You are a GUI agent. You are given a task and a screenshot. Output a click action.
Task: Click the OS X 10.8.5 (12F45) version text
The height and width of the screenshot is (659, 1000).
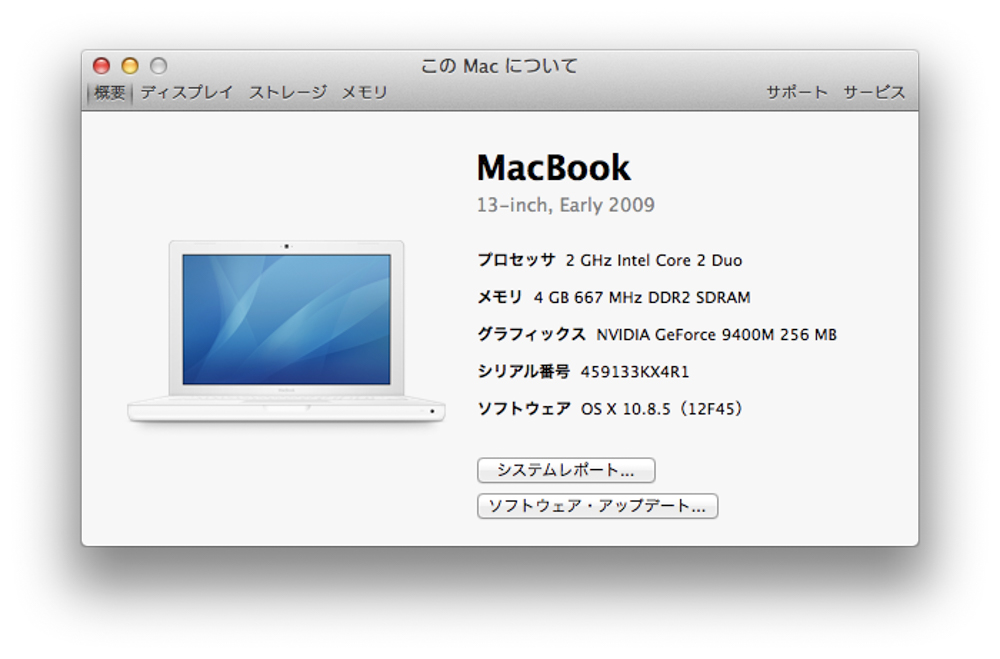pos(661,409)
